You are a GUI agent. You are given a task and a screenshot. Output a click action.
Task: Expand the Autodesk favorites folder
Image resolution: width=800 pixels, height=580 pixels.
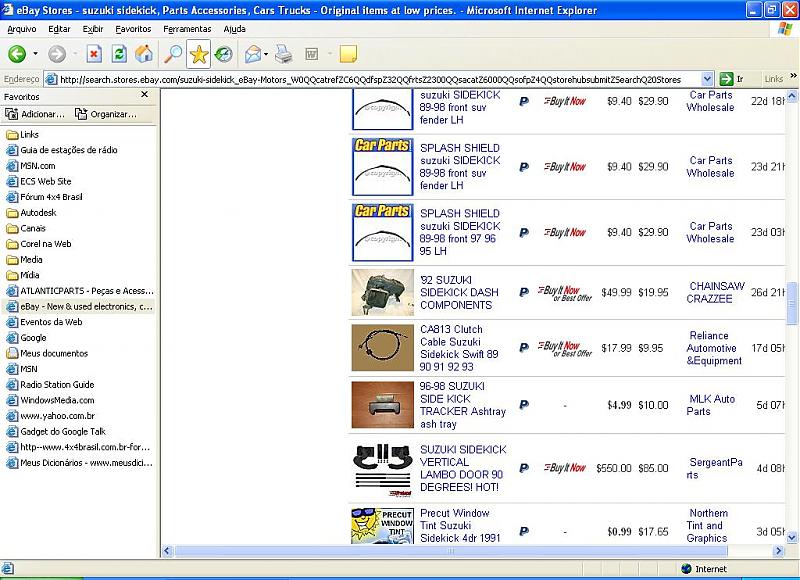click(x=31, y=213)
